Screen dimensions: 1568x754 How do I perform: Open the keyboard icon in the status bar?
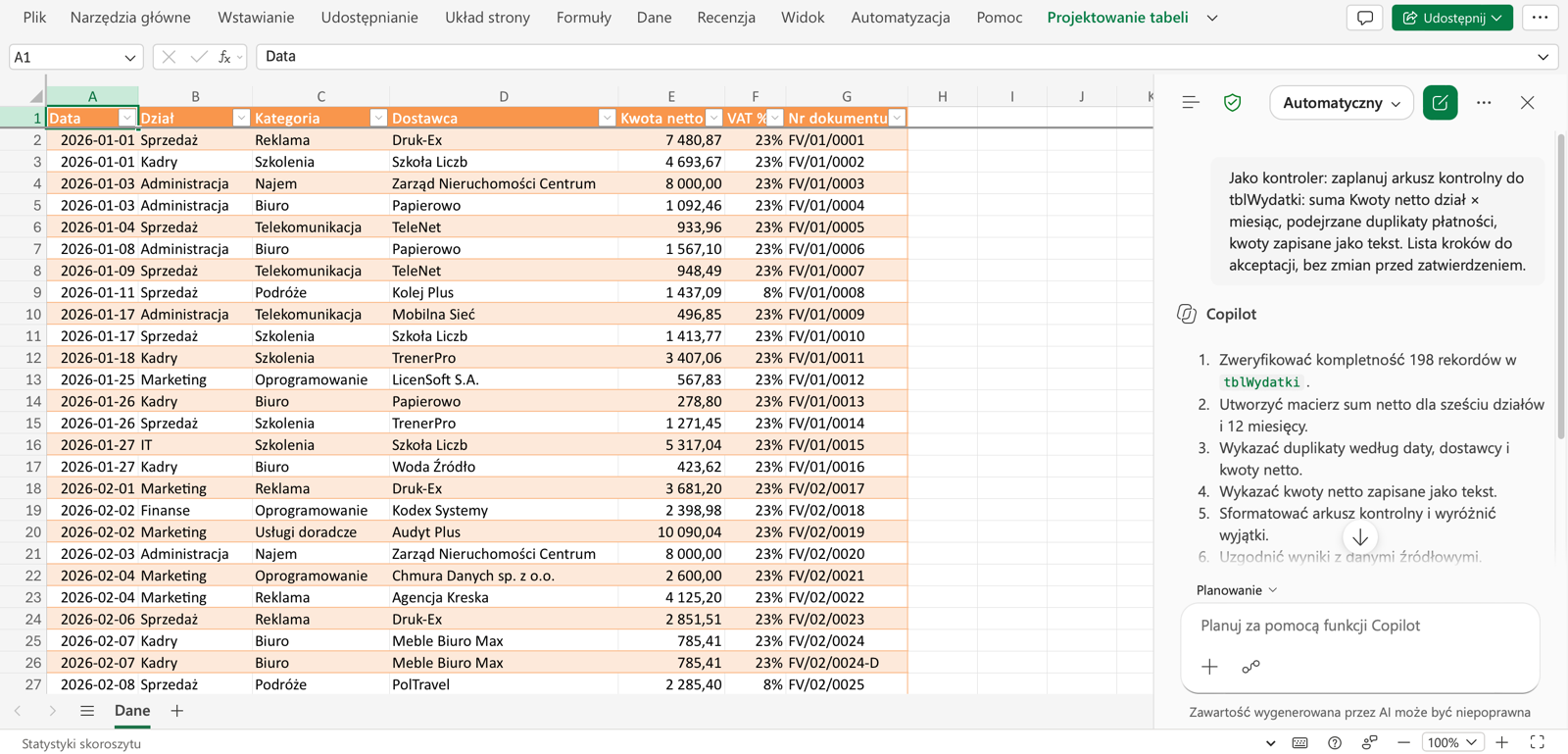tap(1299, 742)
